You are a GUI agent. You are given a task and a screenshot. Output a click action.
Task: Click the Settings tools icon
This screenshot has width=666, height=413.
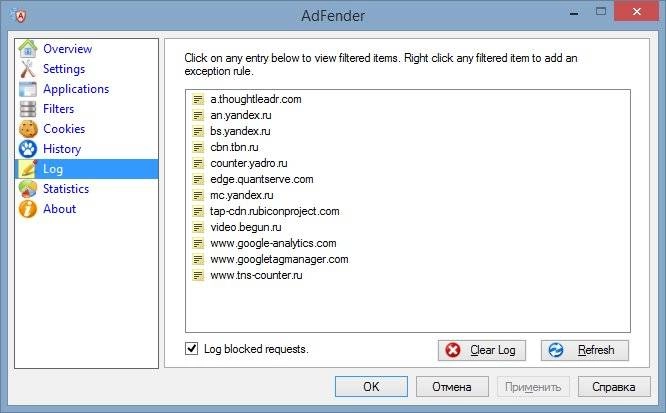[28, 69]
